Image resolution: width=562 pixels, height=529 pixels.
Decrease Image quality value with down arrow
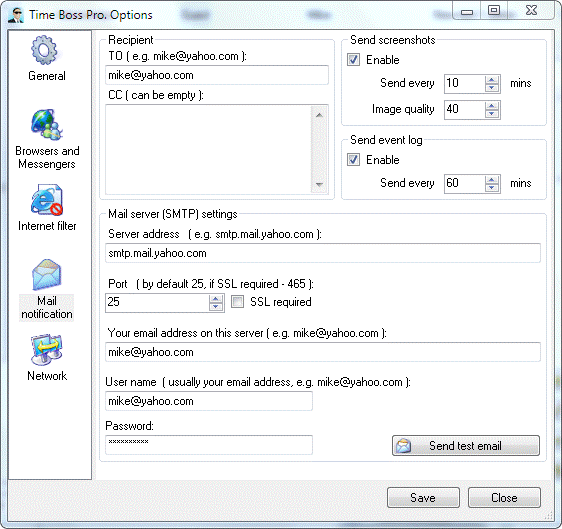click(492, 114)
